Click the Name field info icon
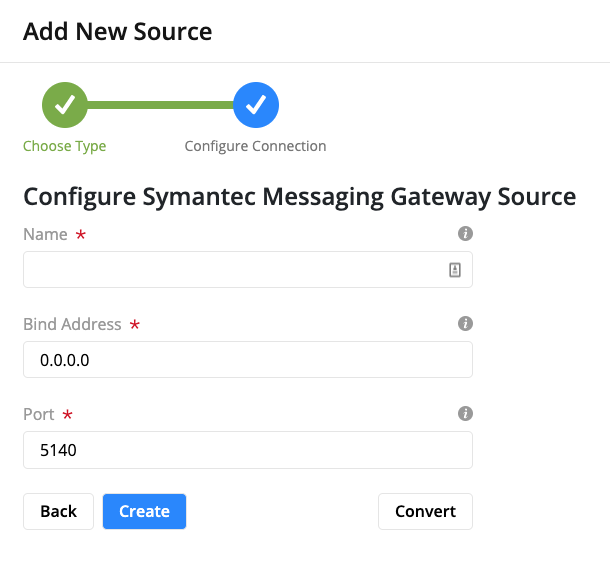The image size is (610, 568). pyautogui.click(x=465, y=233)
